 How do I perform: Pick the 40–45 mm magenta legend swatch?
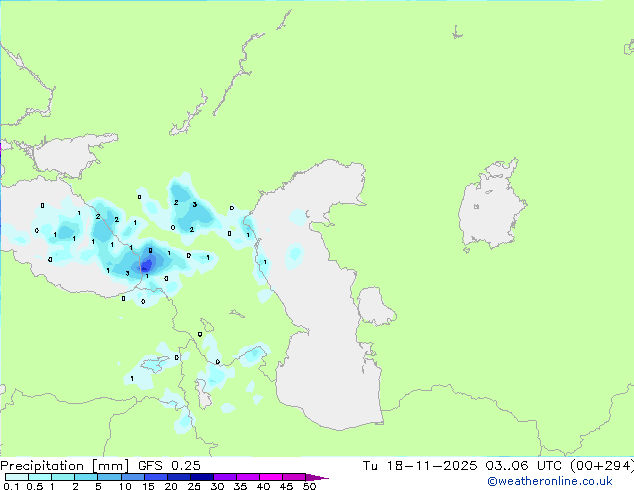coord(271,477)
